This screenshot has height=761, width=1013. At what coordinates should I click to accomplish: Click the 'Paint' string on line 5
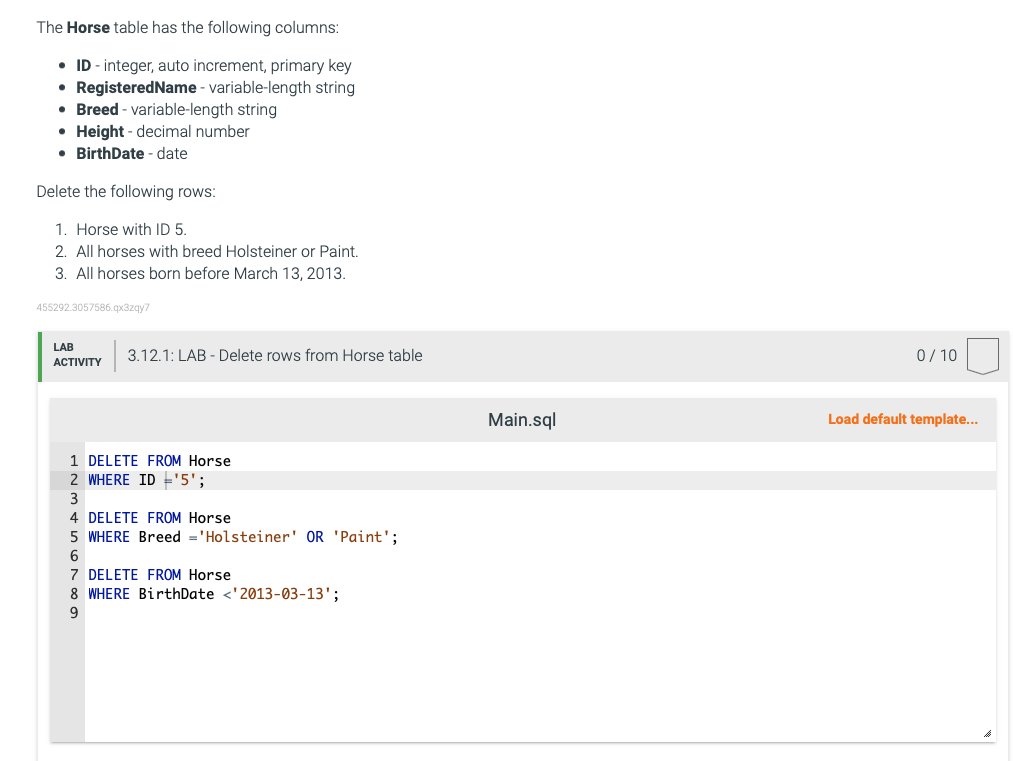coord(361,537)
